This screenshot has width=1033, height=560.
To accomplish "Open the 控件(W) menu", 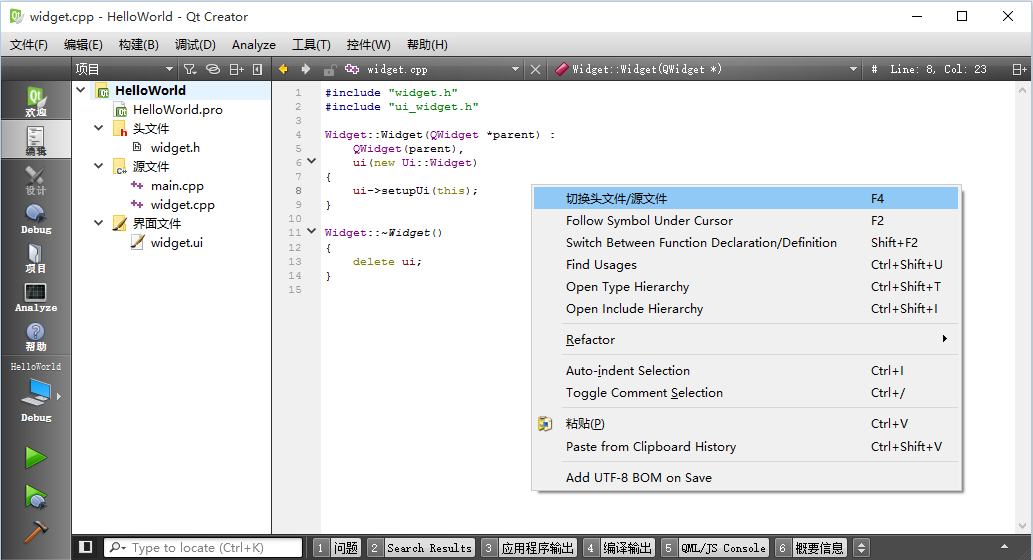I will click(x=368, y=45).
